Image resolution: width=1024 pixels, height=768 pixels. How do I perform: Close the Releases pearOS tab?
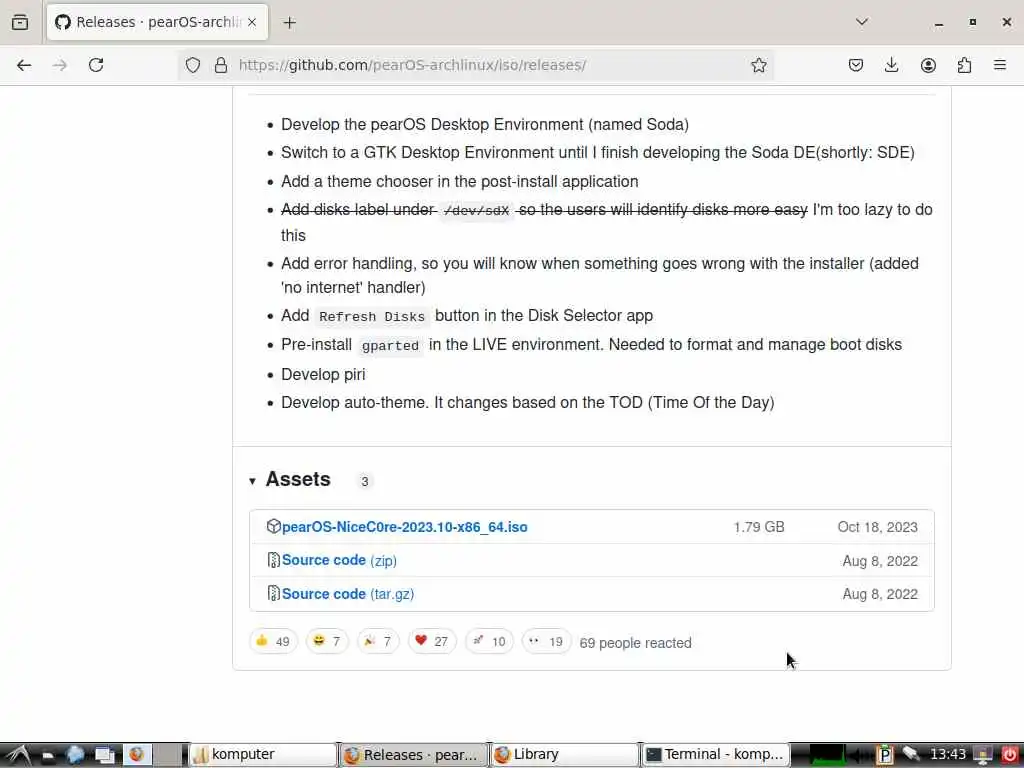(x=252, y=22)
